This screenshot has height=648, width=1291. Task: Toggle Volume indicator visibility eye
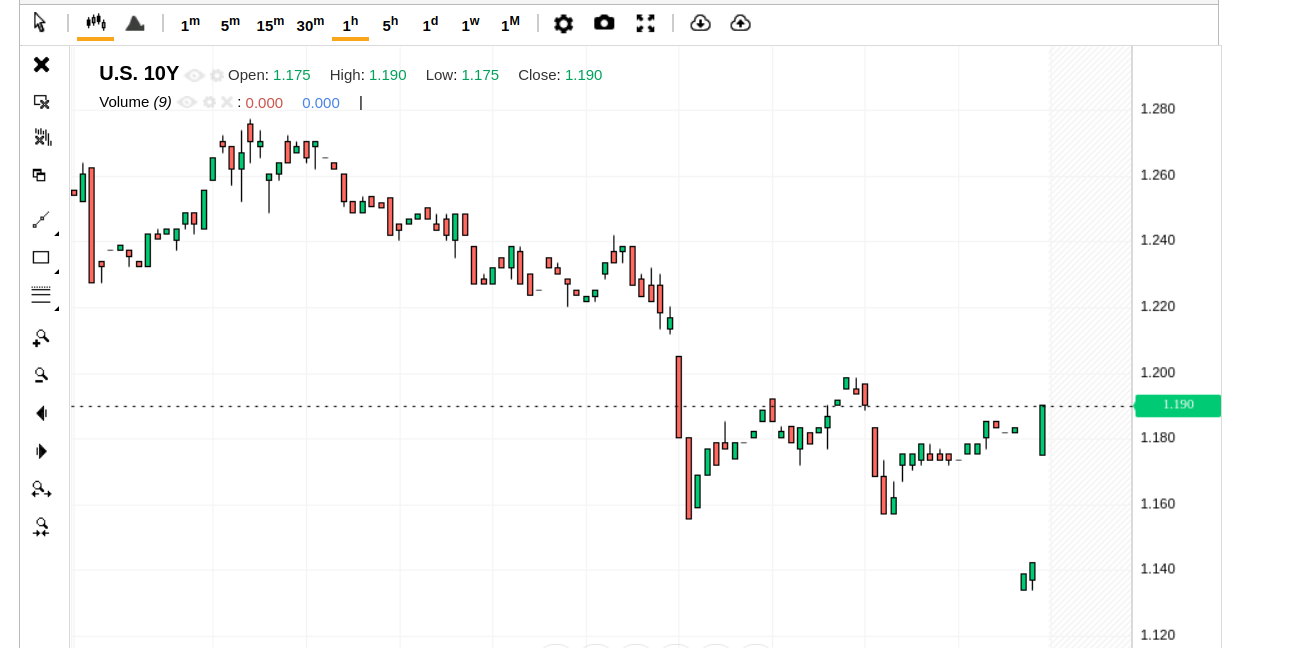(x=187, y=102)
